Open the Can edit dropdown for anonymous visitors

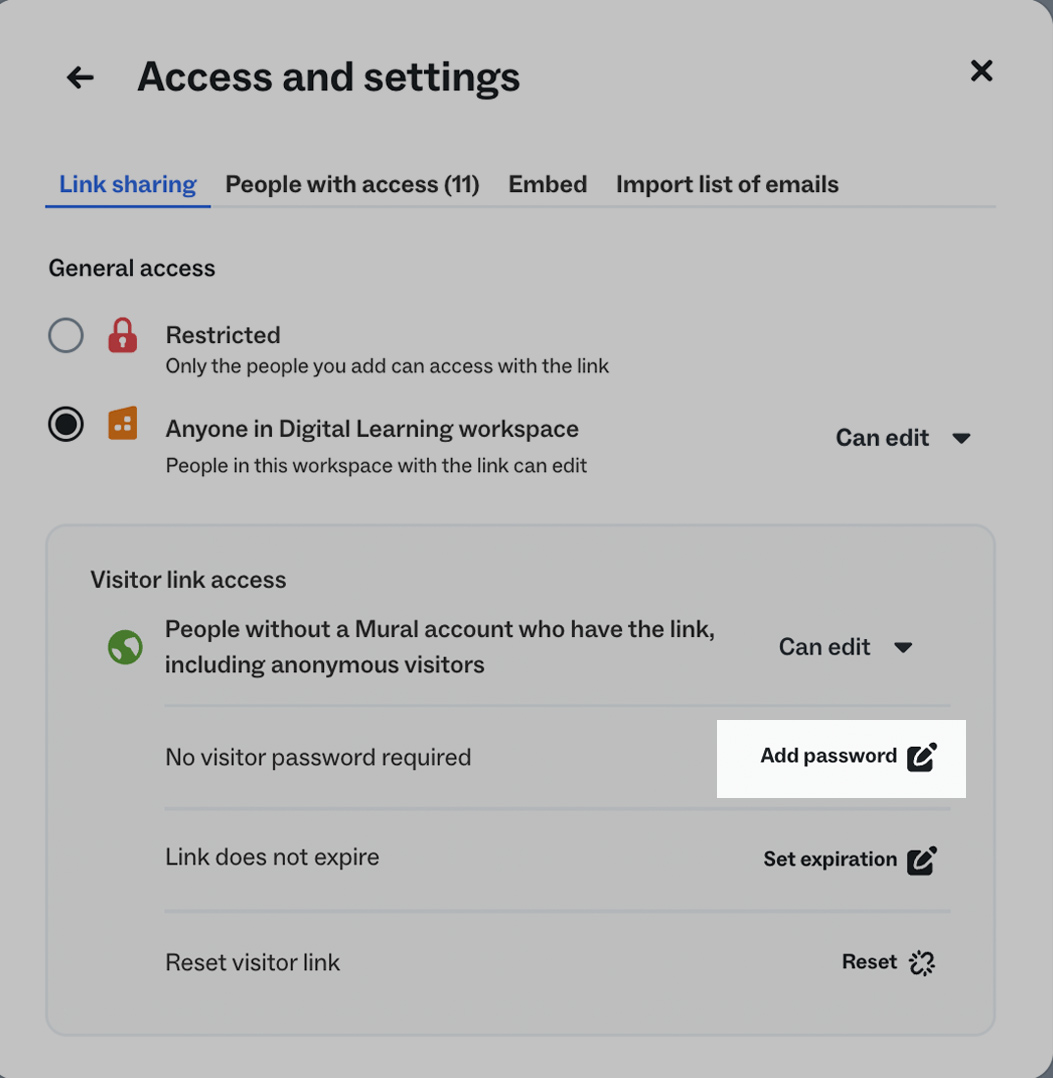pos(847,647)
